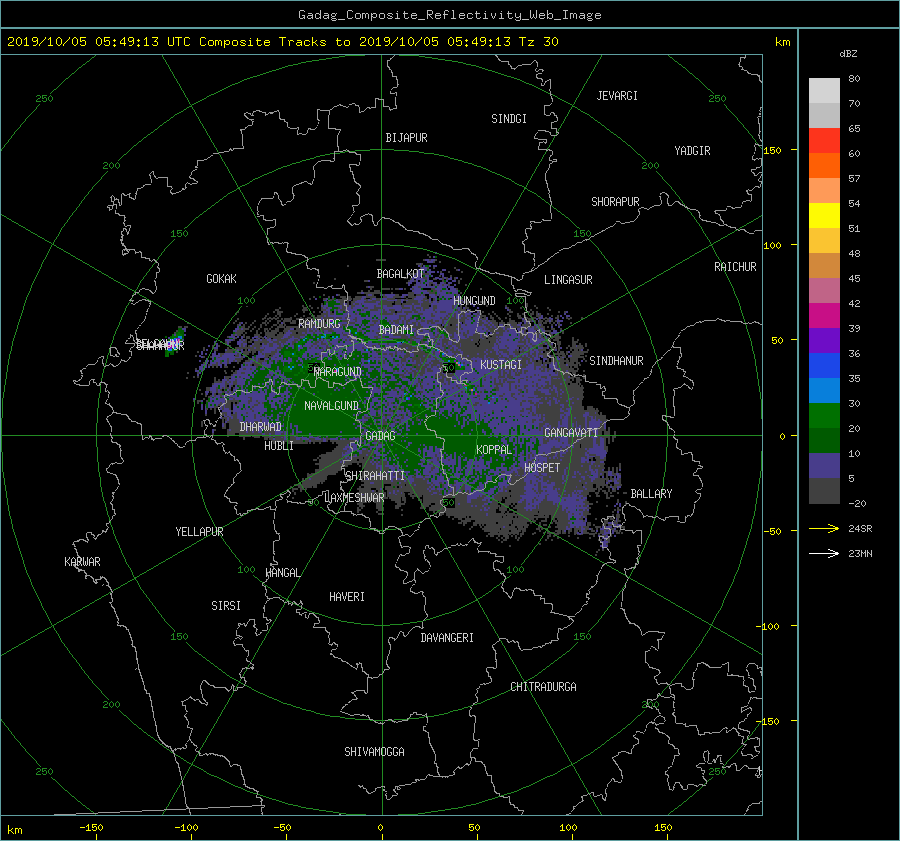This screenshot has width=900, height=841.
Task: Click the SIRSI city label
Action: (226, 606)
